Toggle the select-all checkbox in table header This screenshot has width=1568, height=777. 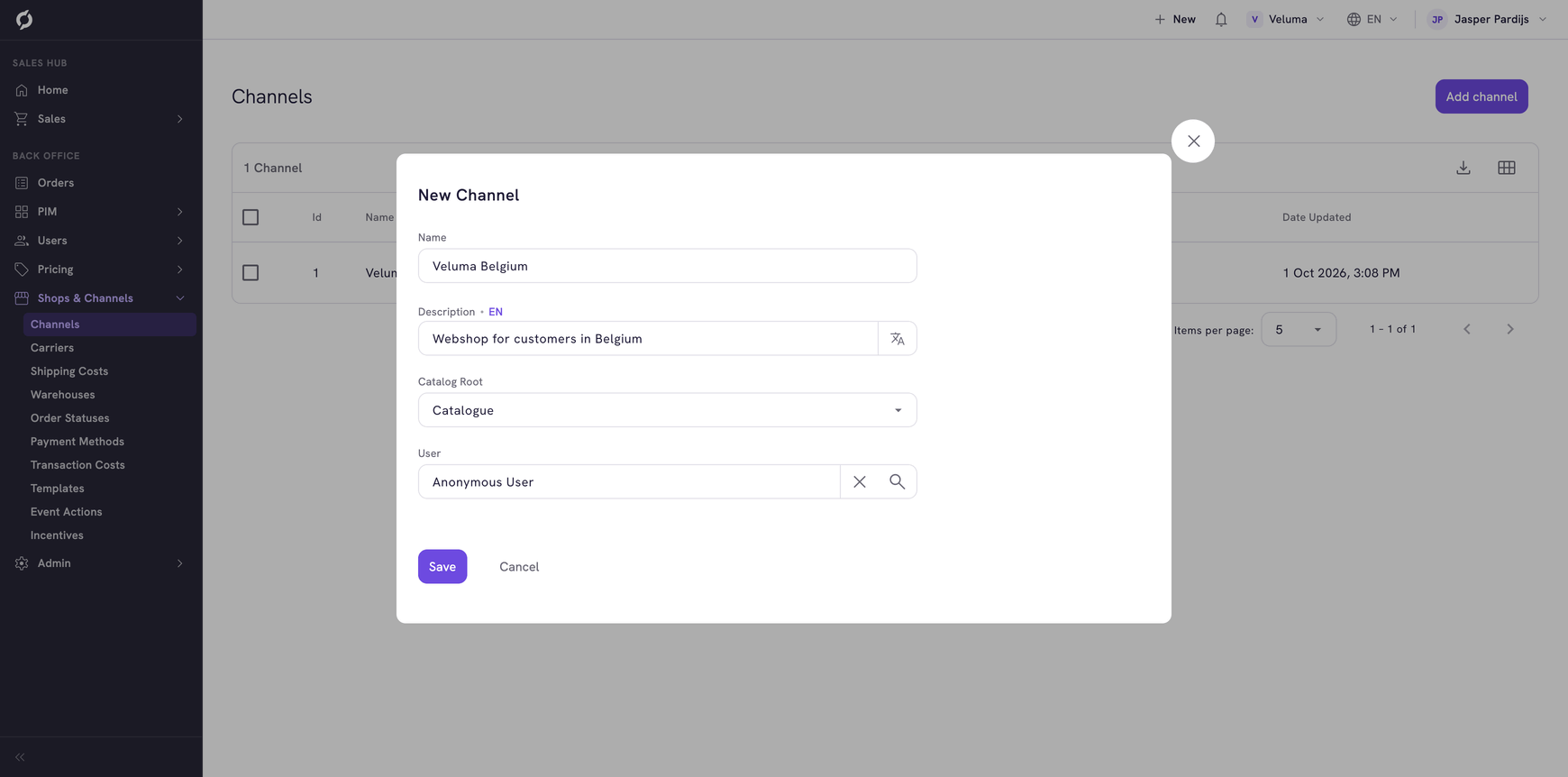click(x=251, y=217)
